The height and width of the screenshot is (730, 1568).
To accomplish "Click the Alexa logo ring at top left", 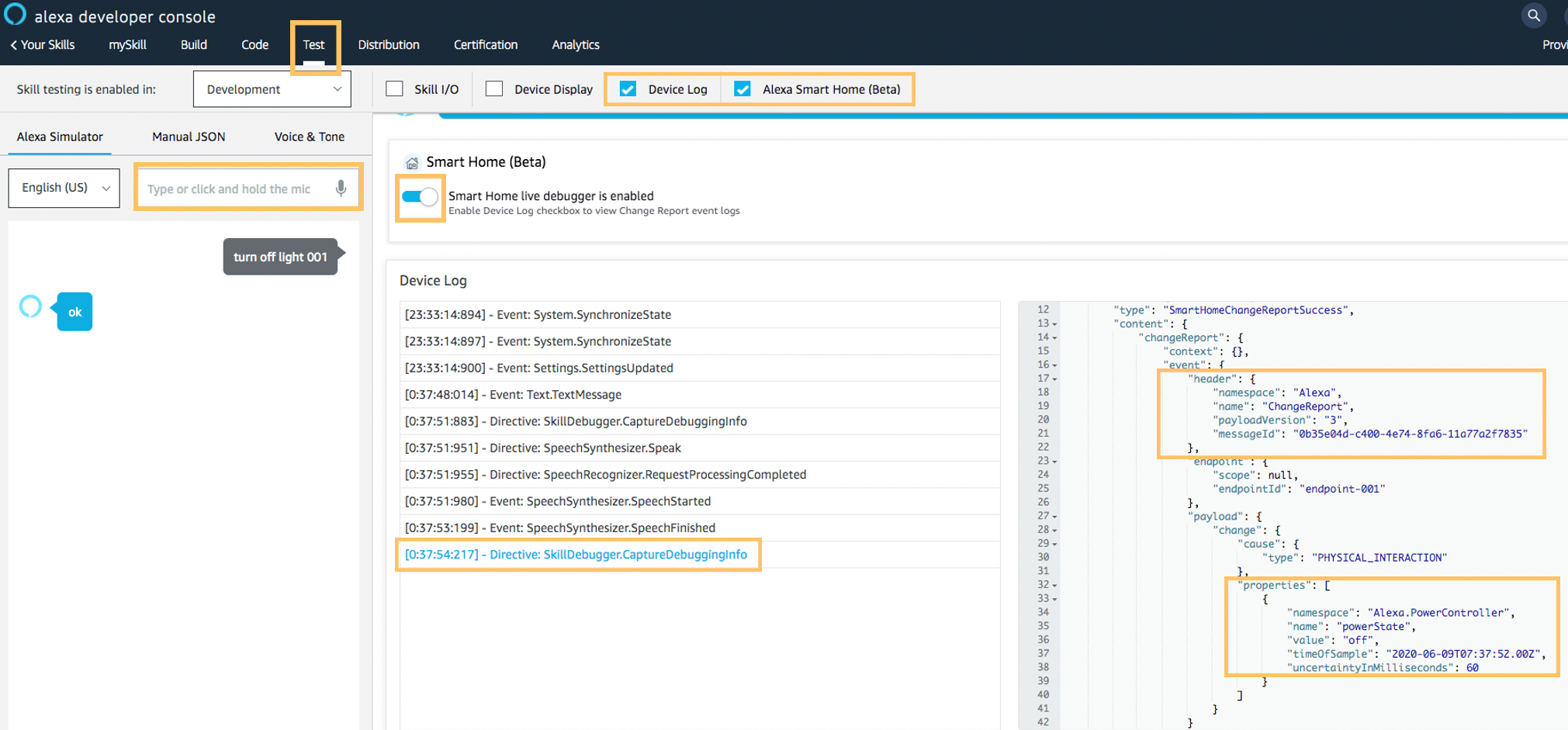I will pos(15,15).
